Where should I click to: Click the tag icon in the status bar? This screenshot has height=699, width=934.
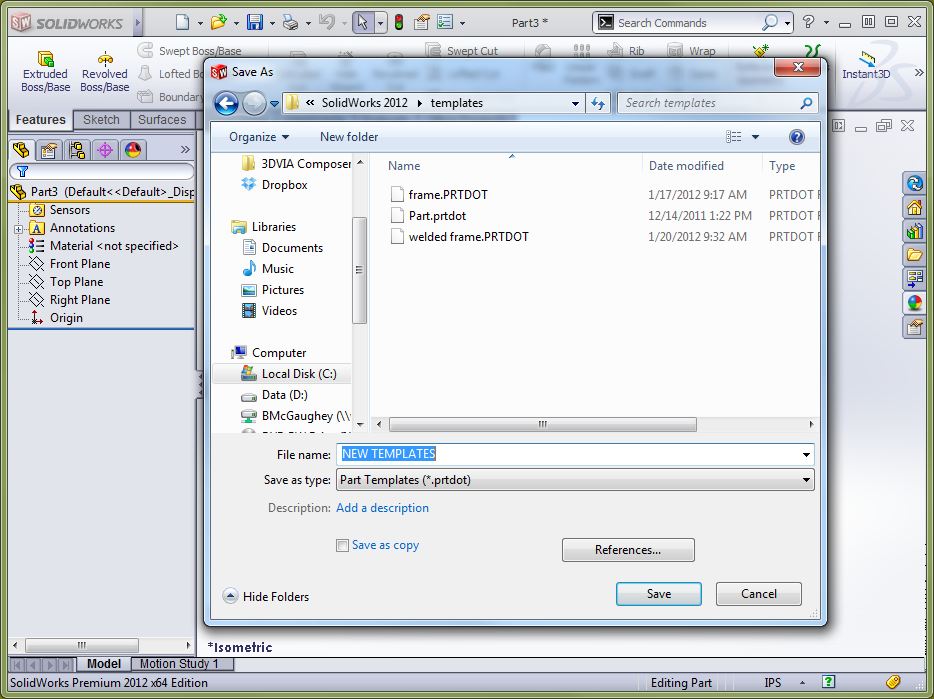[892, 682]
